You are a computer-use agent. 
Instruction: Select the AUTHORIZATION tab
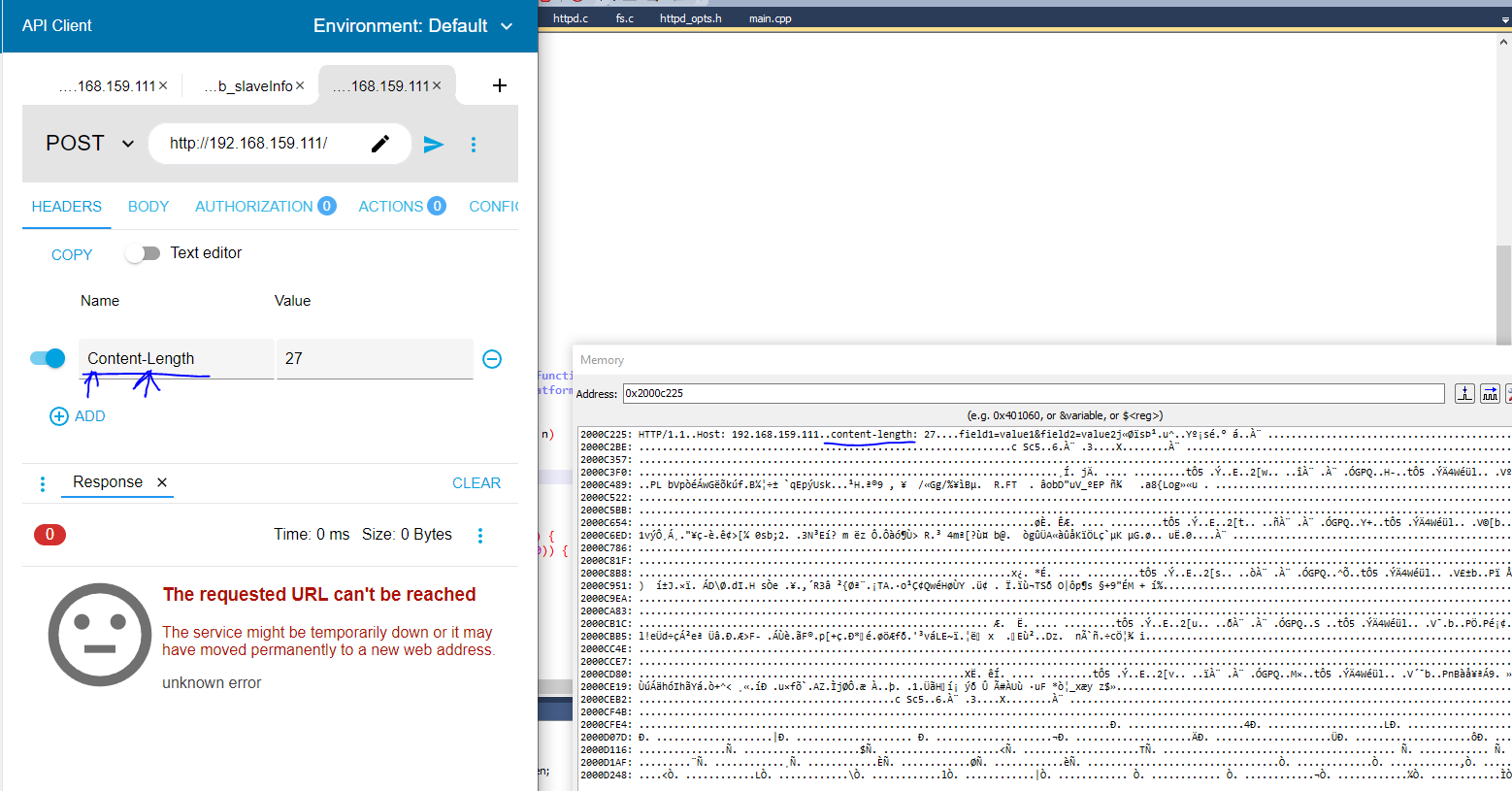[254, 206]
